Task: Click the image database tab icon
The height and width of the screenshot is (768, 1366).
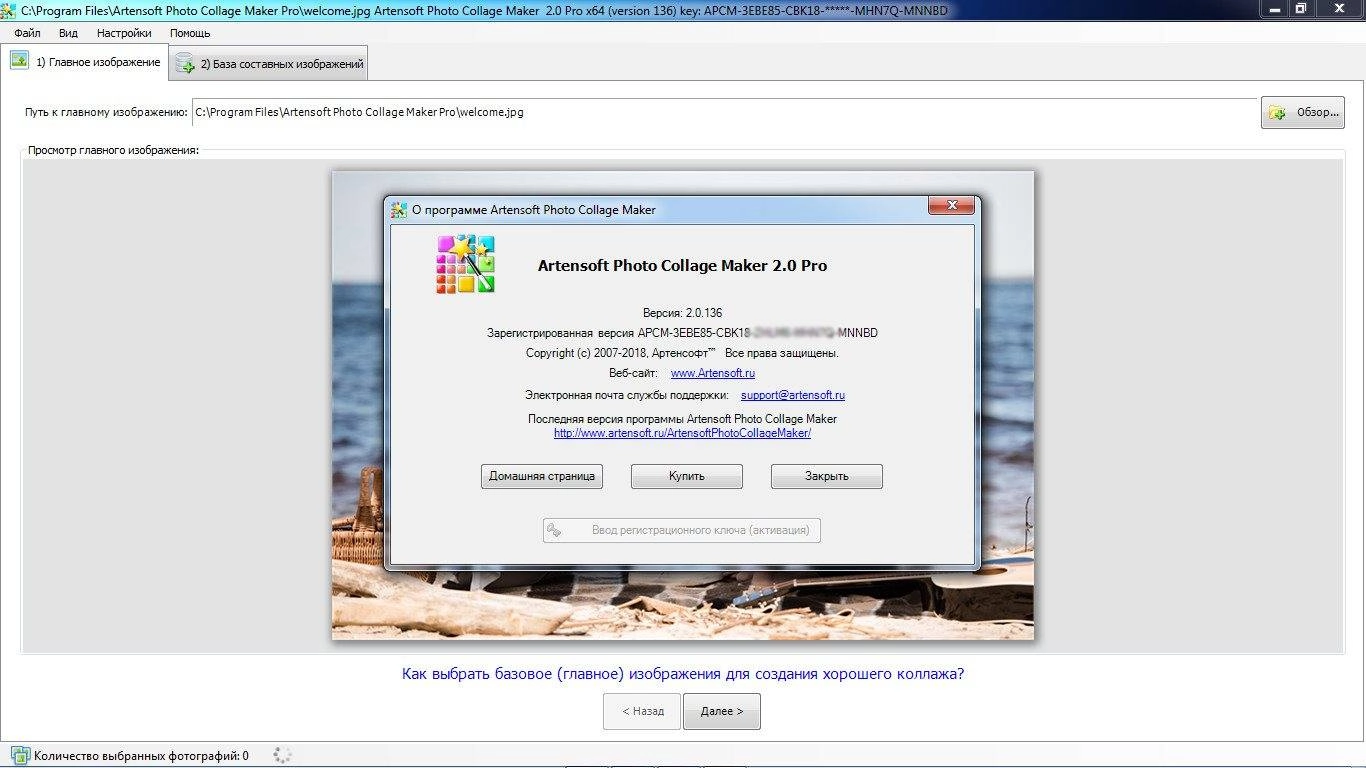Action: [185, 64]
